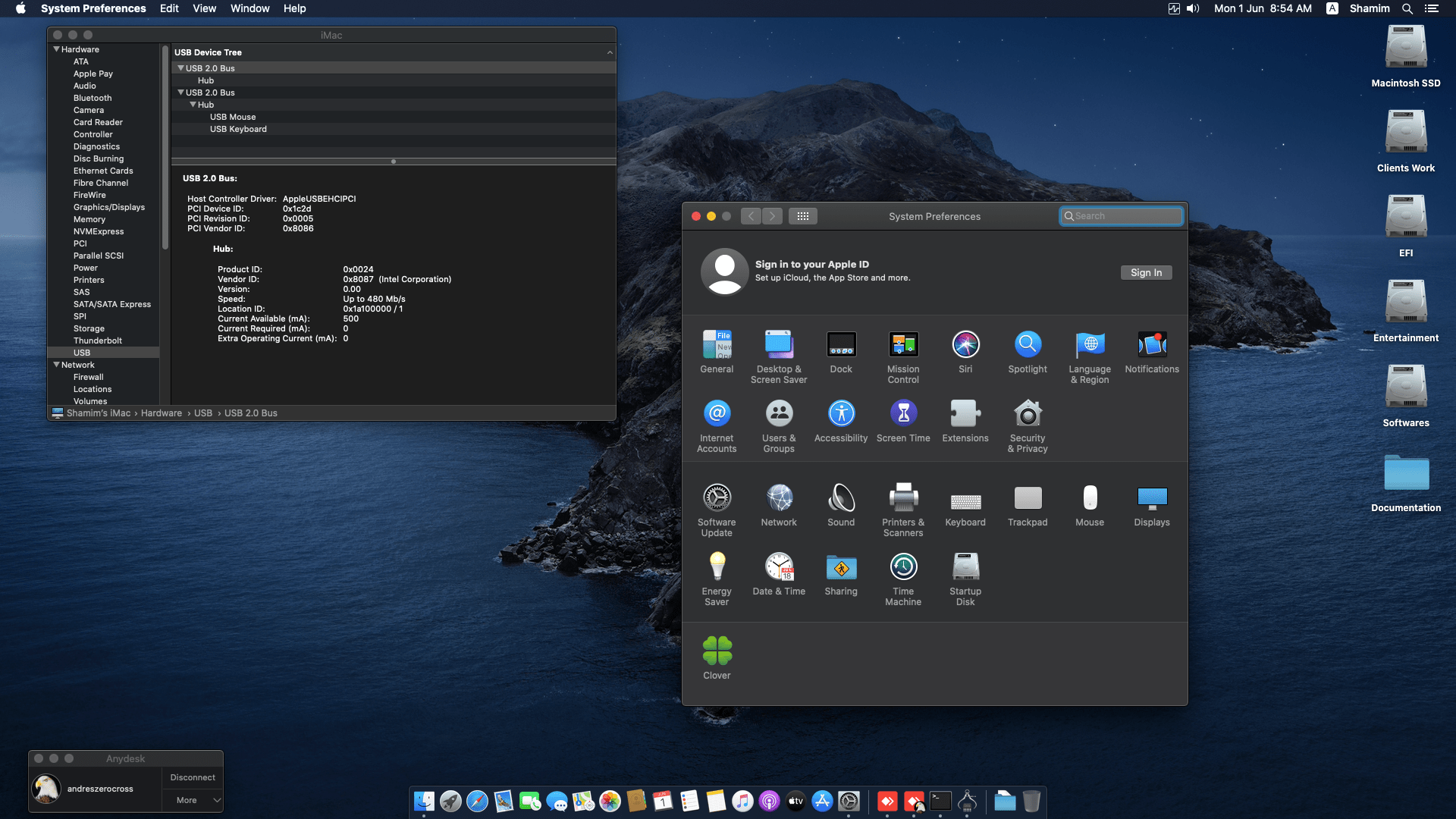Open the Siri preferences pane
1456x819 pixels.
965,352
